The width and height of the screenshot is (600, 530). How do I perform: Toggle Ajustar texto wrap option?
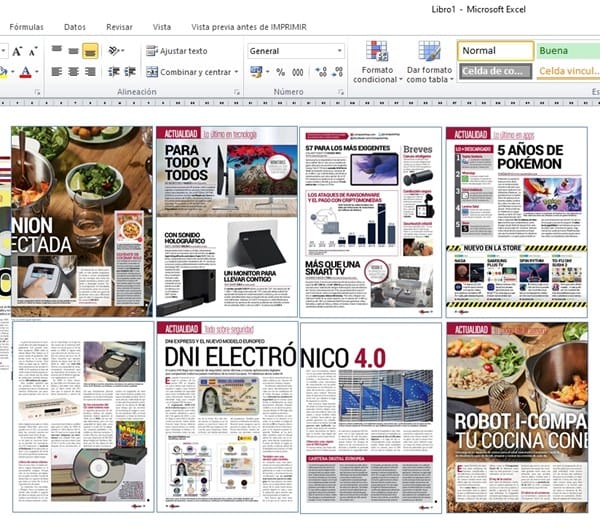click(177, 51)
